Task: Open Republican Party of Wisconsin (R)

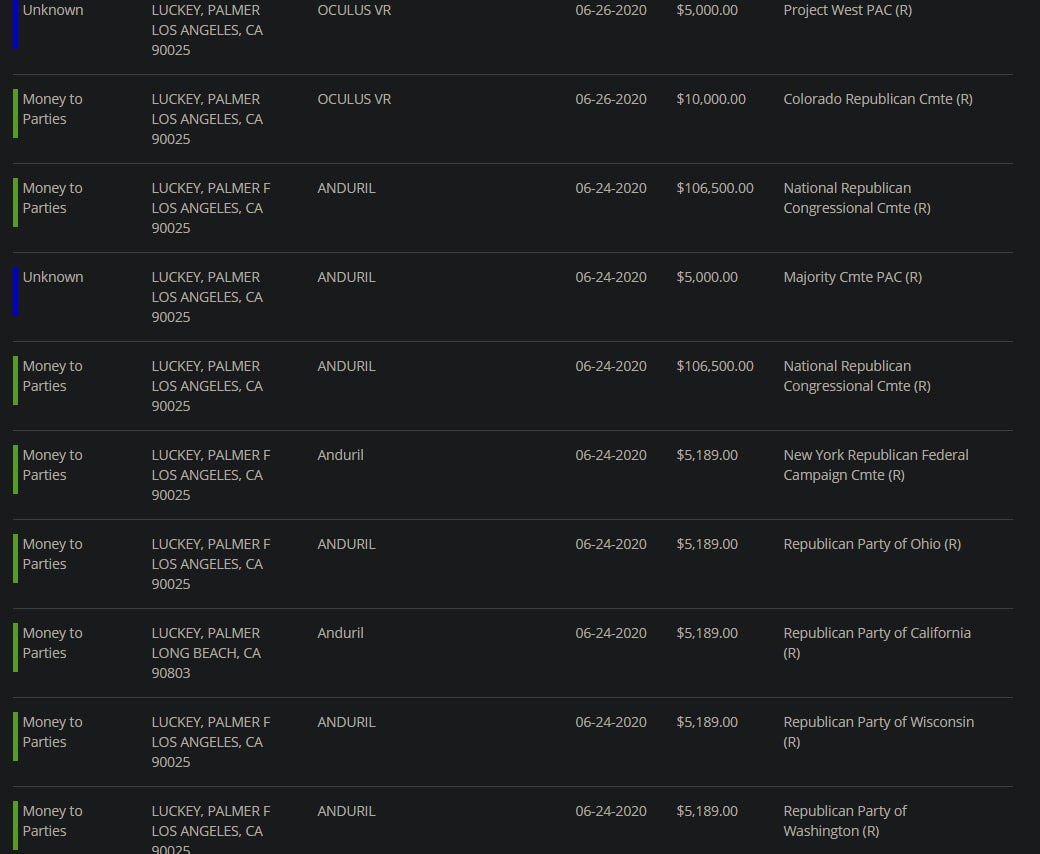Action: point(878,731)
